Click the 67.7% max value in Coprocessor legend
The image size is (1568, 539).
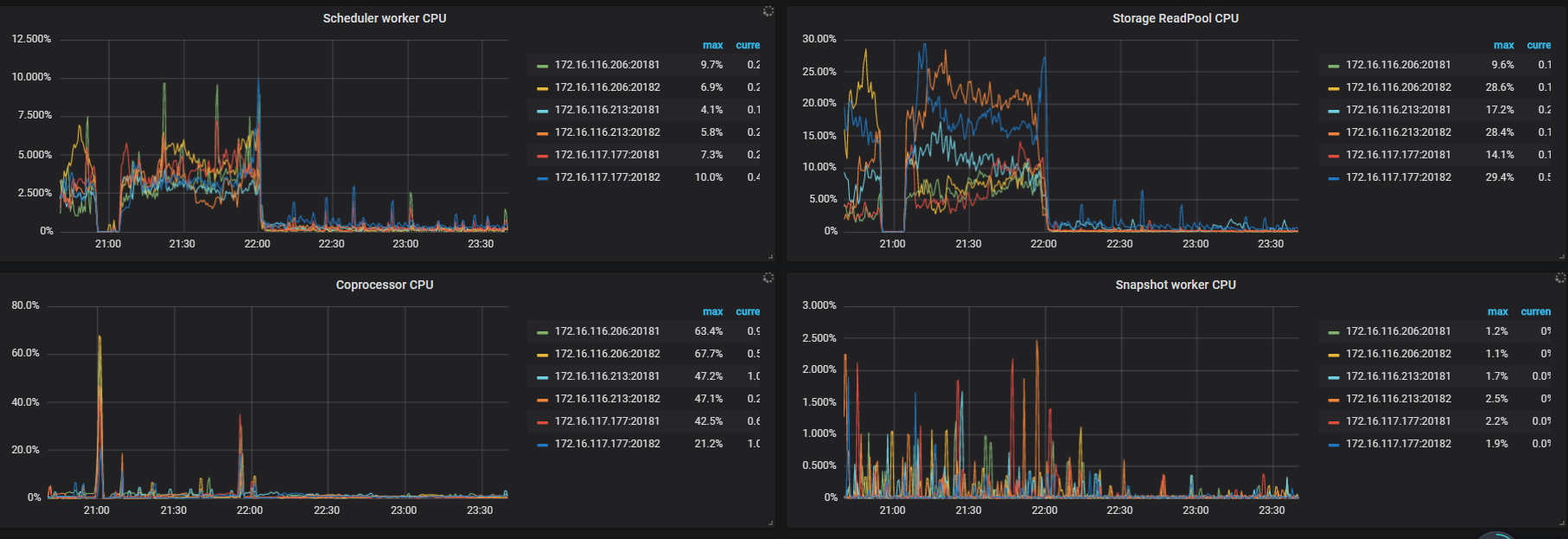coord(708,354)
